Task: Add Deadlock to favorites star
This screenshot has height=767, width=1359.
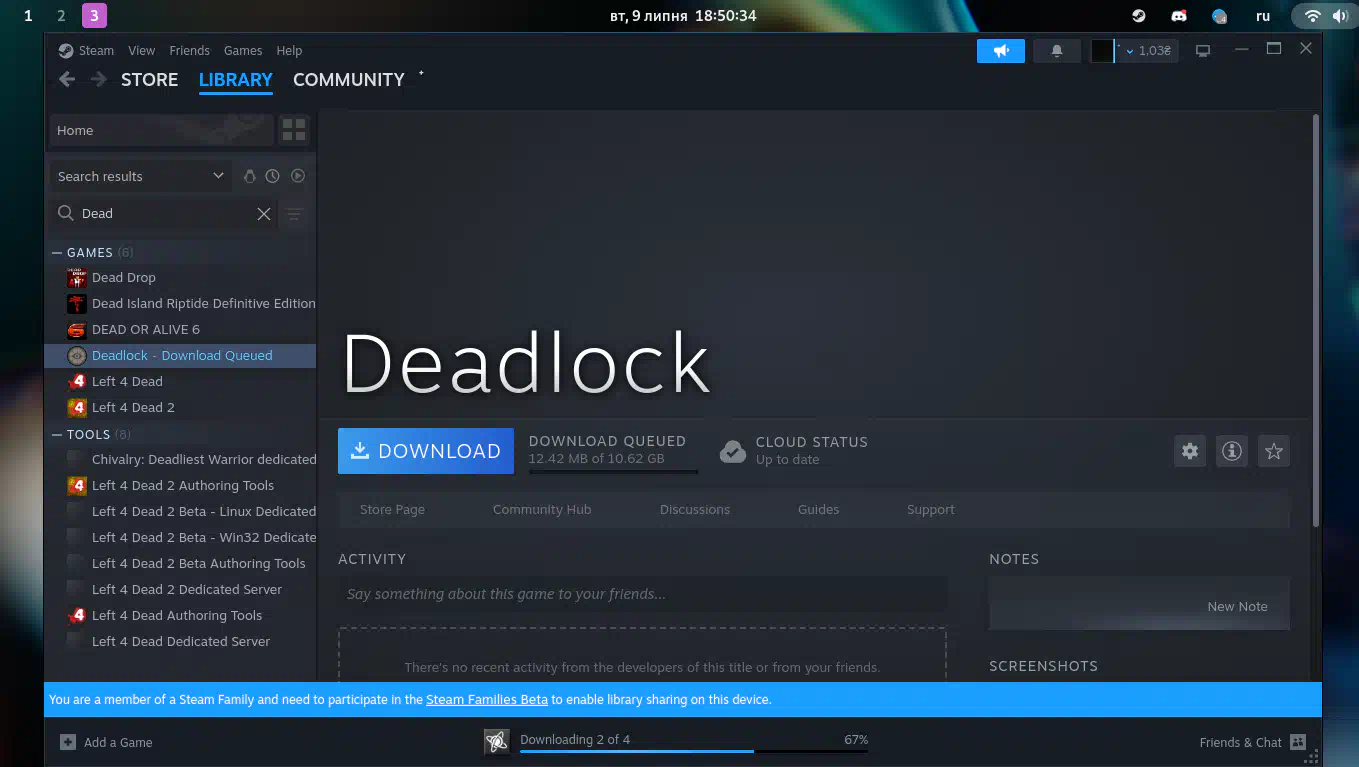Action: click(x=1273, y=451)
